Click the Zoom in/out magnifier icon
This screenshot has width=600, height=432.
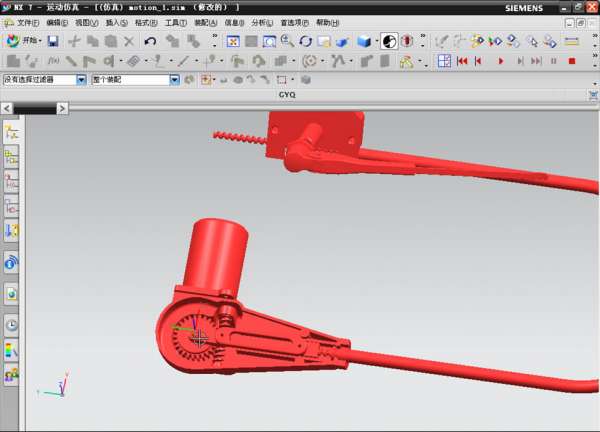coord(287,41)
